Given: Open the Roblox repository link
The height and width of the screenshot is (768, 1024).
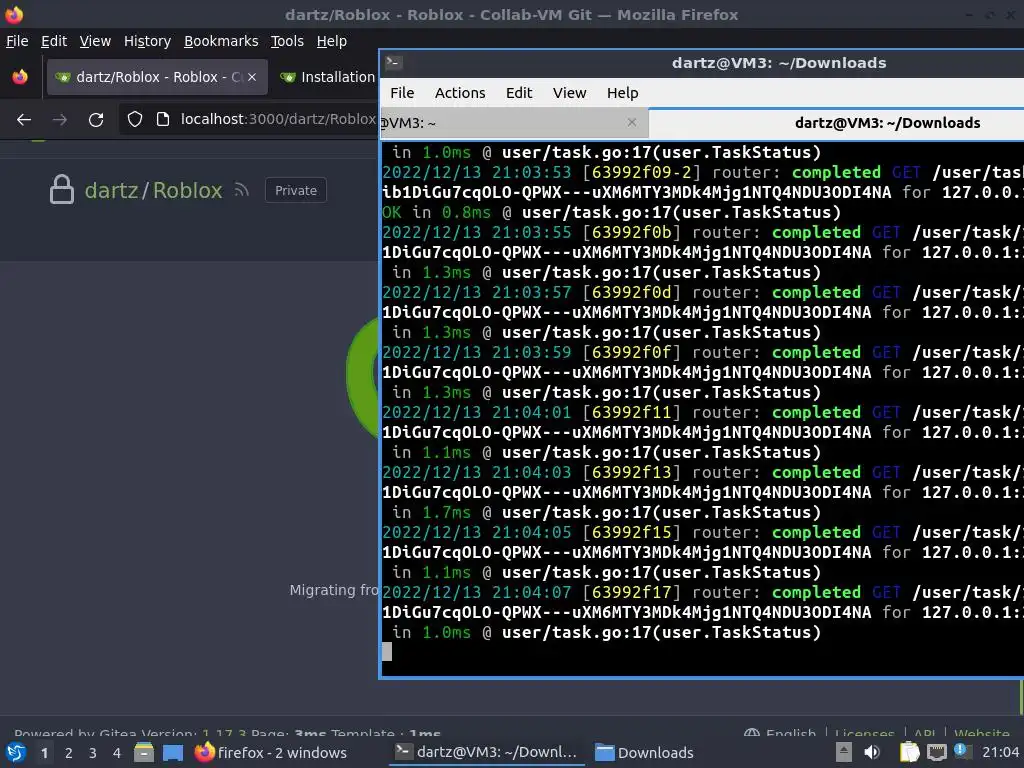Looking at the screenshot, I should (x=187, y=190).
